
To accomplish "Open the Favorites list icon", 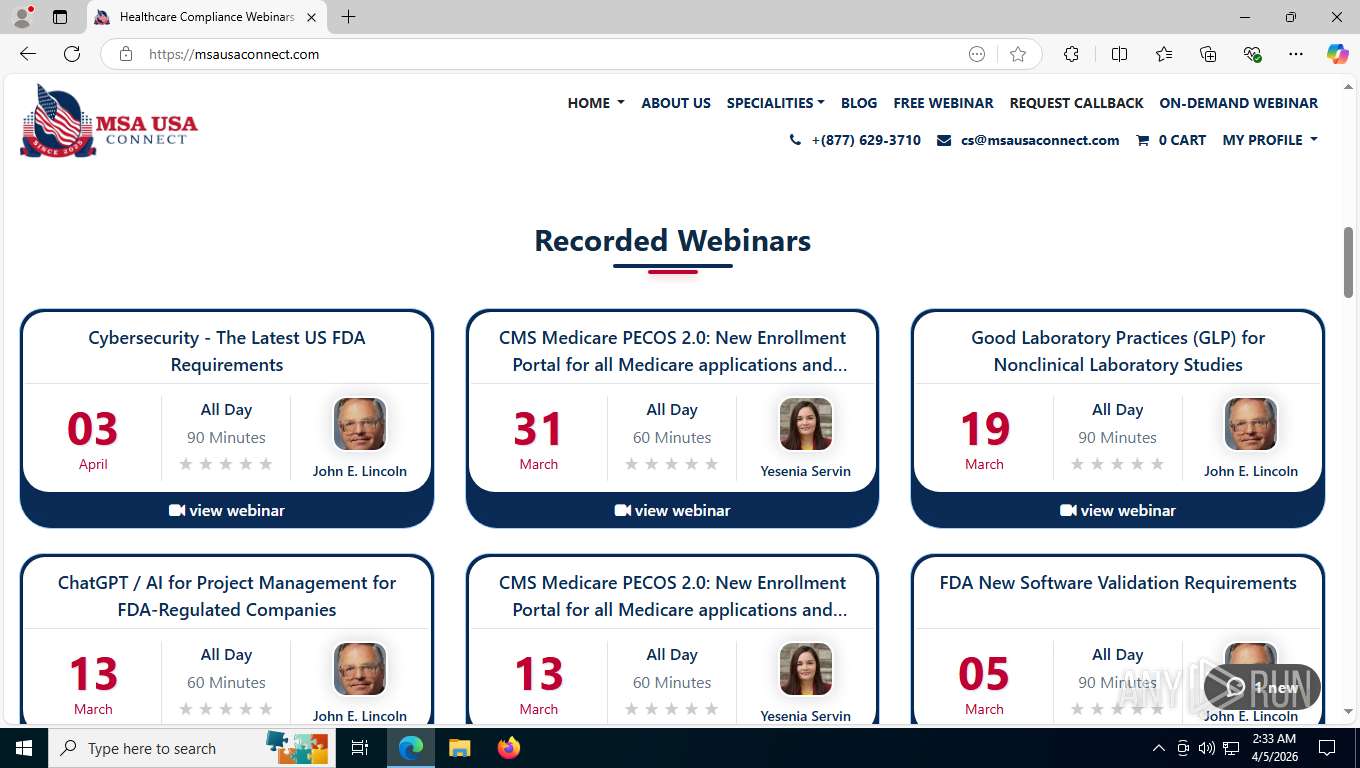I will (x=1164, y=54).
